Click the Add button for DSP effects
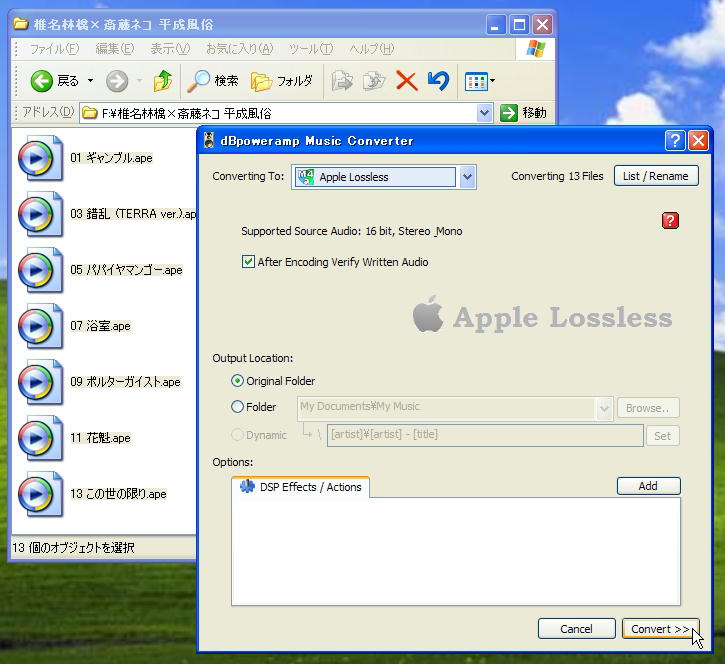Screen dimensions: 725x664 (x=648, y=486)
